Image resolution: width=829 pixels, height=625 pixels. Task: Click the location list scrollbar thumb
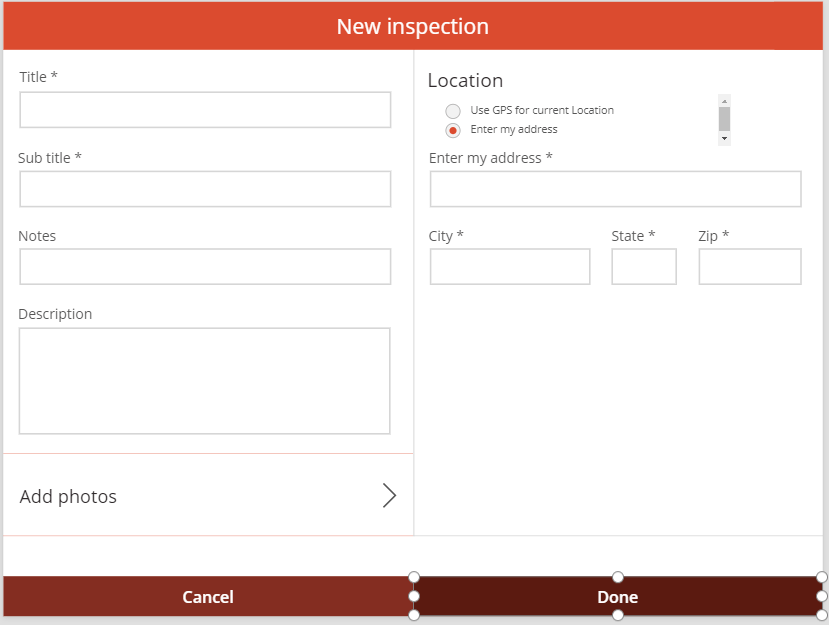point(724,119)
